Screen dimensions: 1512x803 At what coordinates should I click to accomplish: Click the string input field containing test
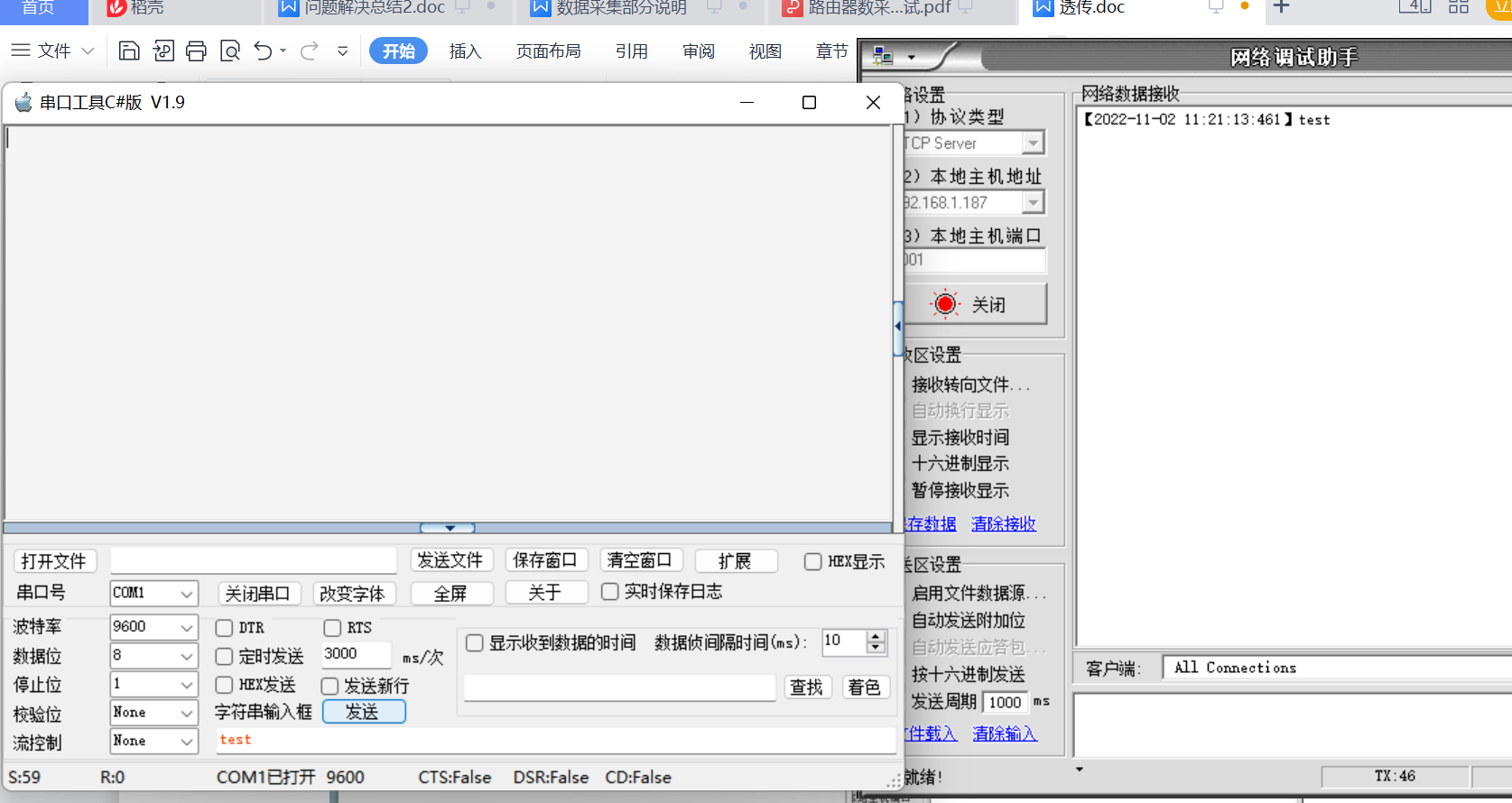pos(555,740)
